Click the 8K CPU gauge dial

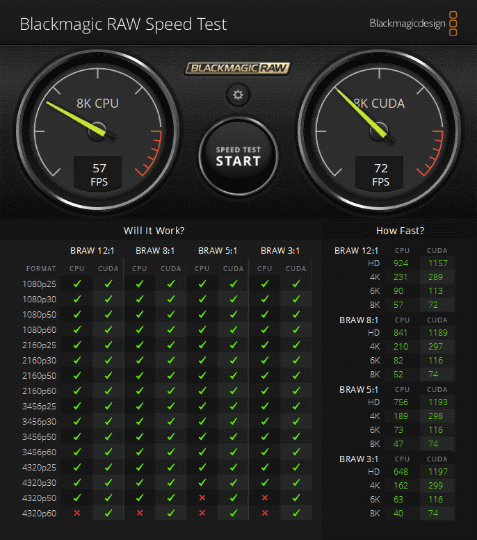click(x=98, y=131)
